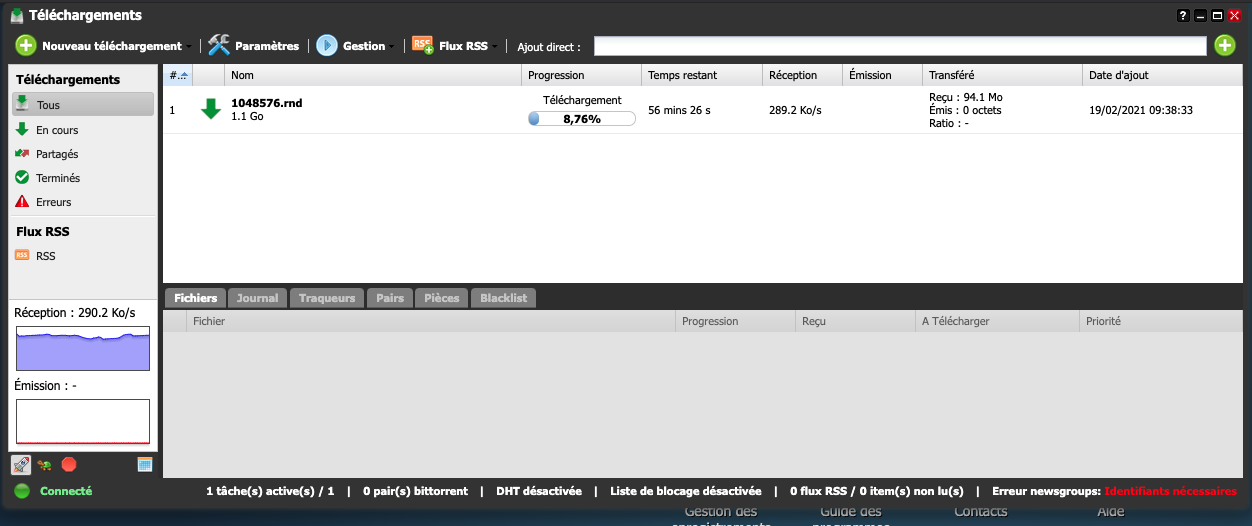1252x526 pixels.
Task: Click the help question mark icon
Action: [1183, 15]
